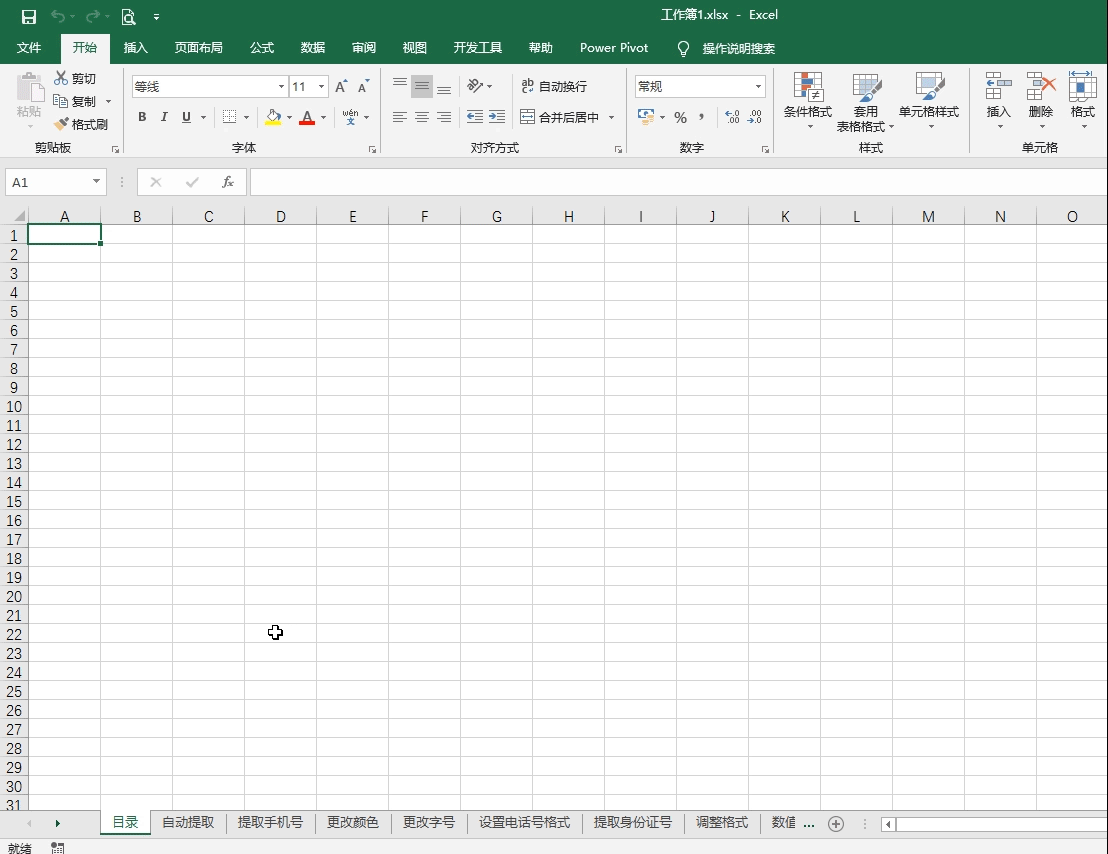This screenshot has width=1108, height=854.
Task: Select the Italic formatting icon
Action: click(163, 117)
